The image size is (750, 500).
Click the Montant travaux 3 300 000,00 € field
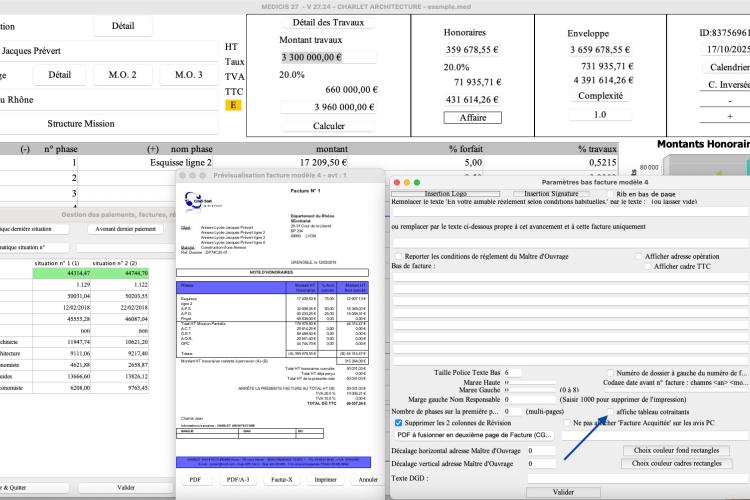tap(328, 57)
